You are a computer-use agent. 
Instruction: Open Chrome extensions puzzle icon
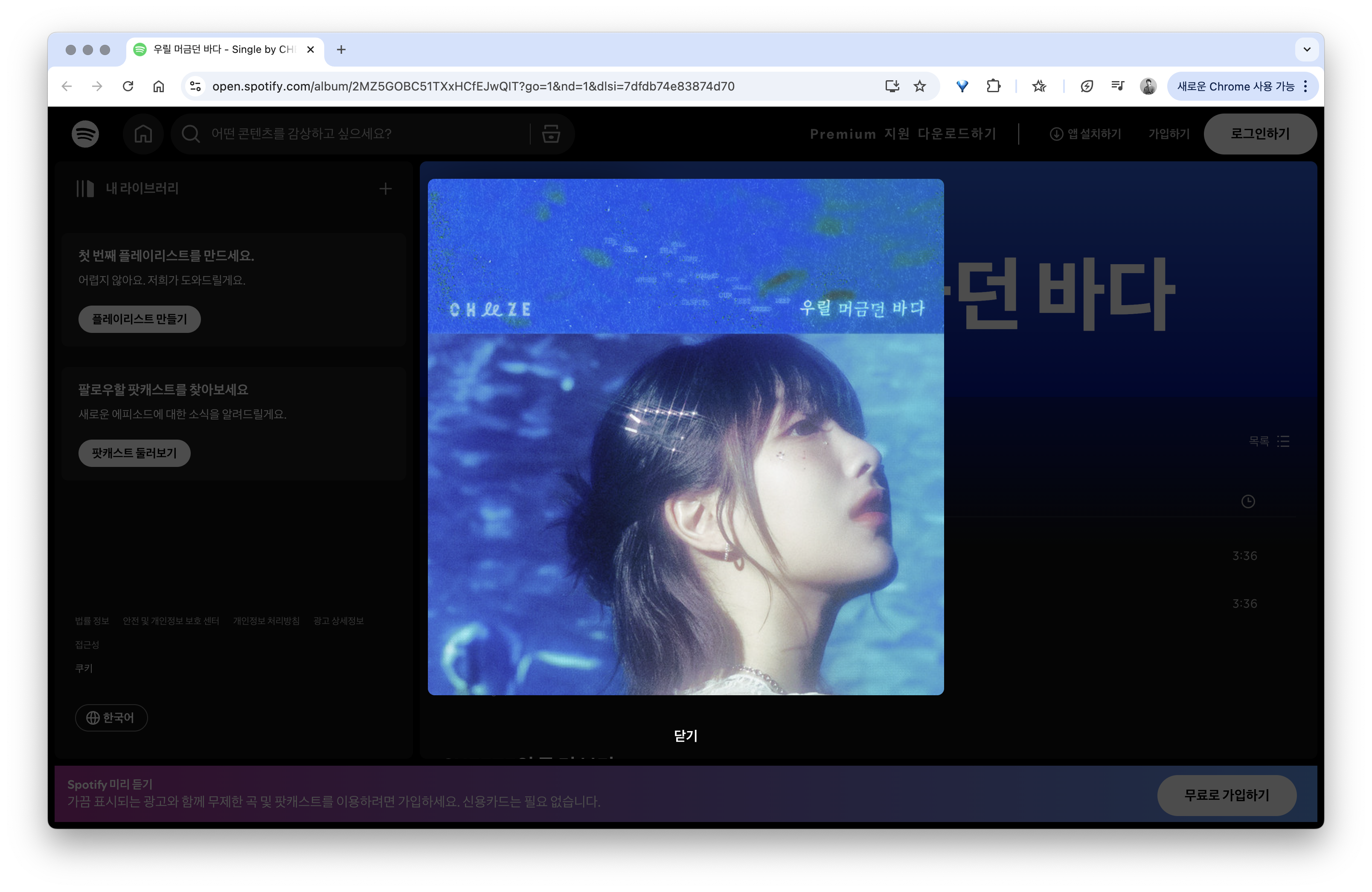click(993, 87)
